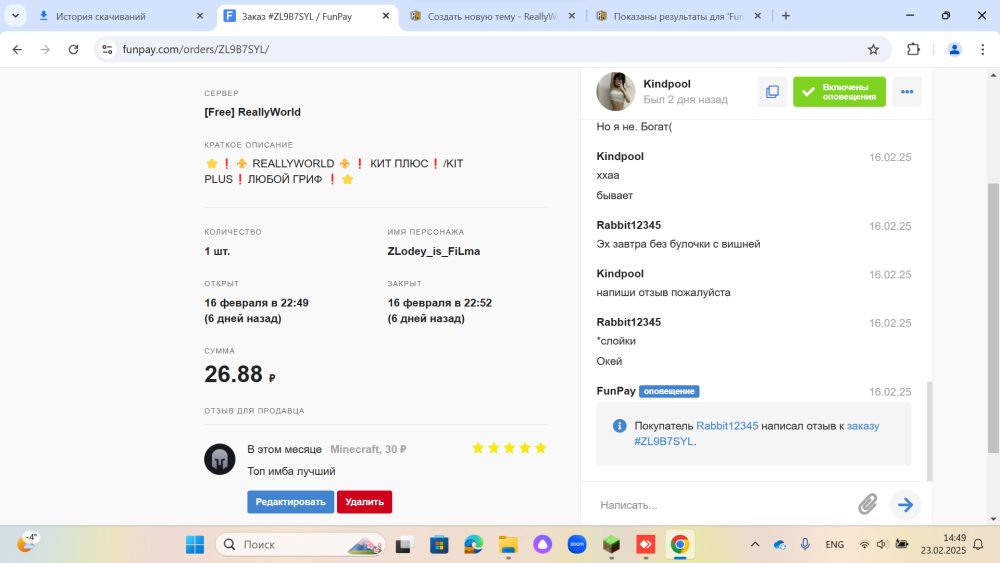
Task: Bookmark this page with star icon
Action: click(x=873, y=49)
